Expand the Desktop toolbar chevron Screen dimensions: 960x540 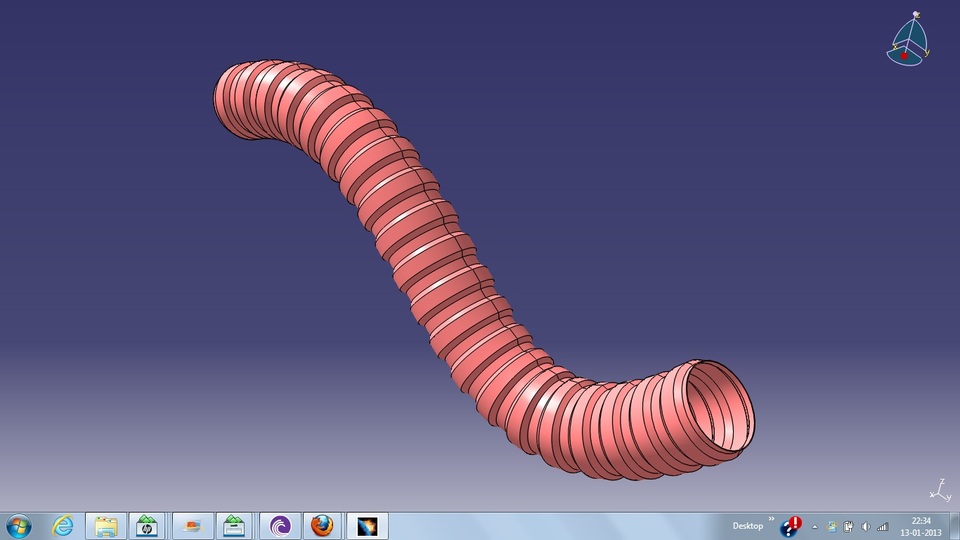tap(771, 519)
